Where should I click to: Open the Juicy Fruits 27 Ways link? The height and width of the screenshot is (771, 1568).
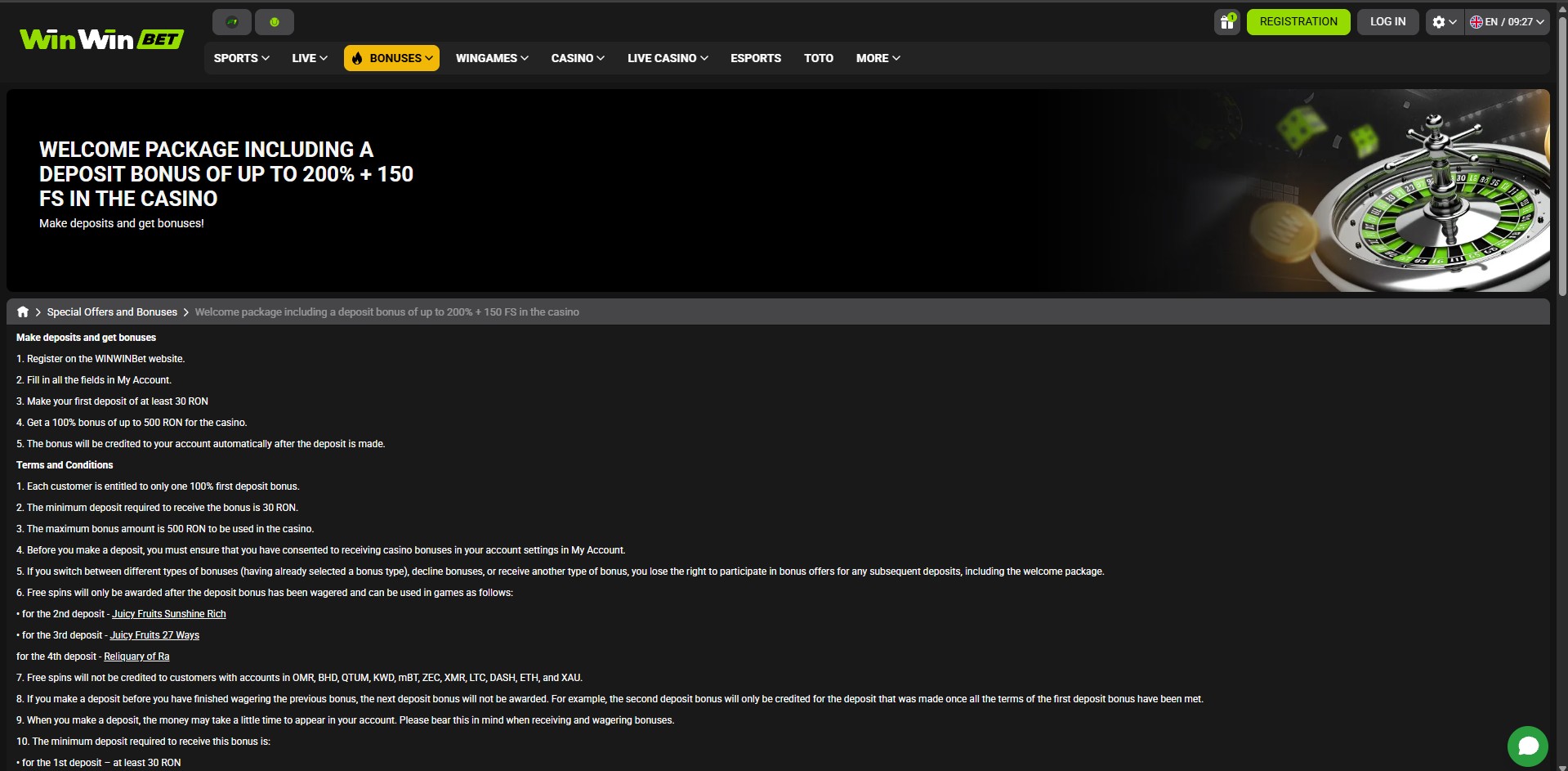[154, 635]
